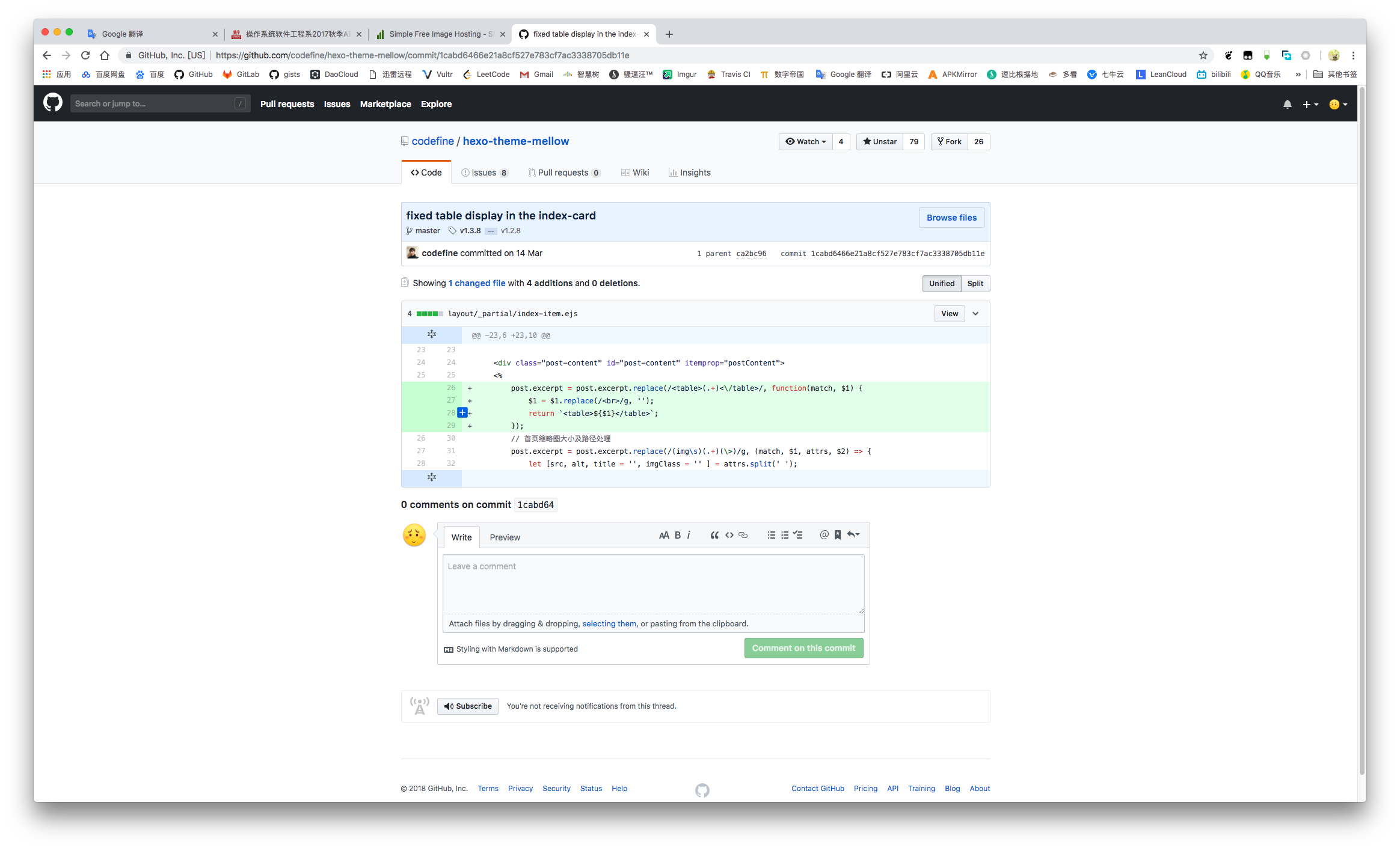Click the Split diff view button

pyautogui.click(x=974, y=283)
